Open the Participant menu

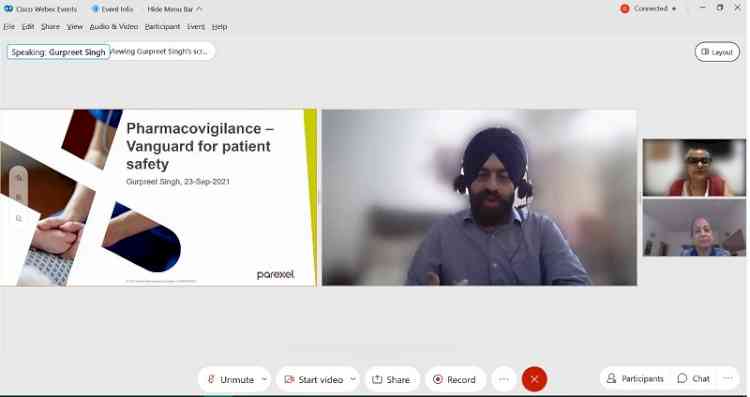pos(162,27)
